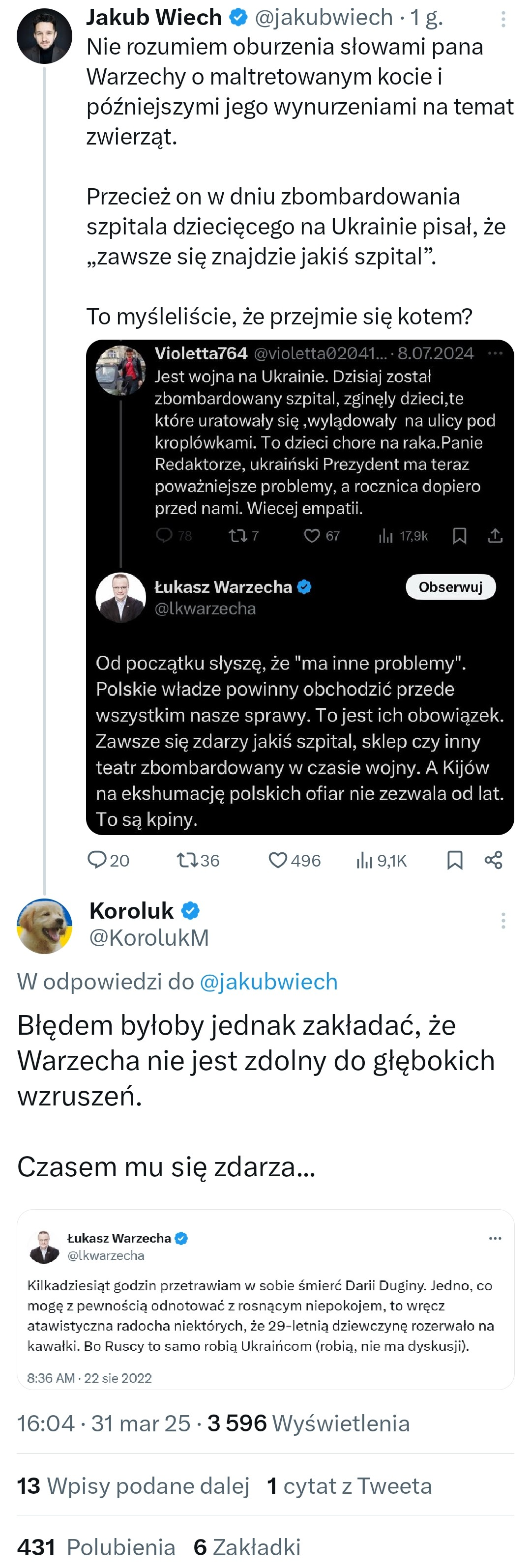
Task: Open more options menu for Koroluk's reply
Action: coord(503,920)
